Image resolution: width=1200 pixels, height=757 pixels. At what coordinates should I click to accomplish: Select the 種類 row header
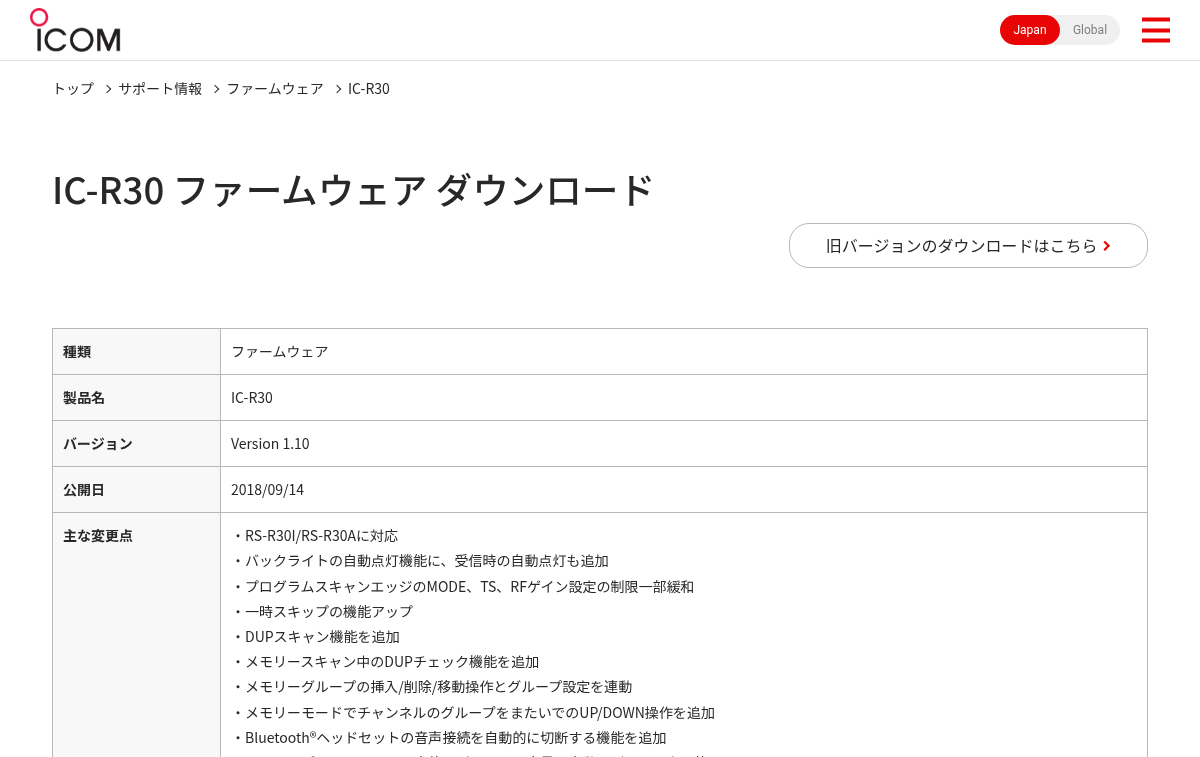click(136, 352)
